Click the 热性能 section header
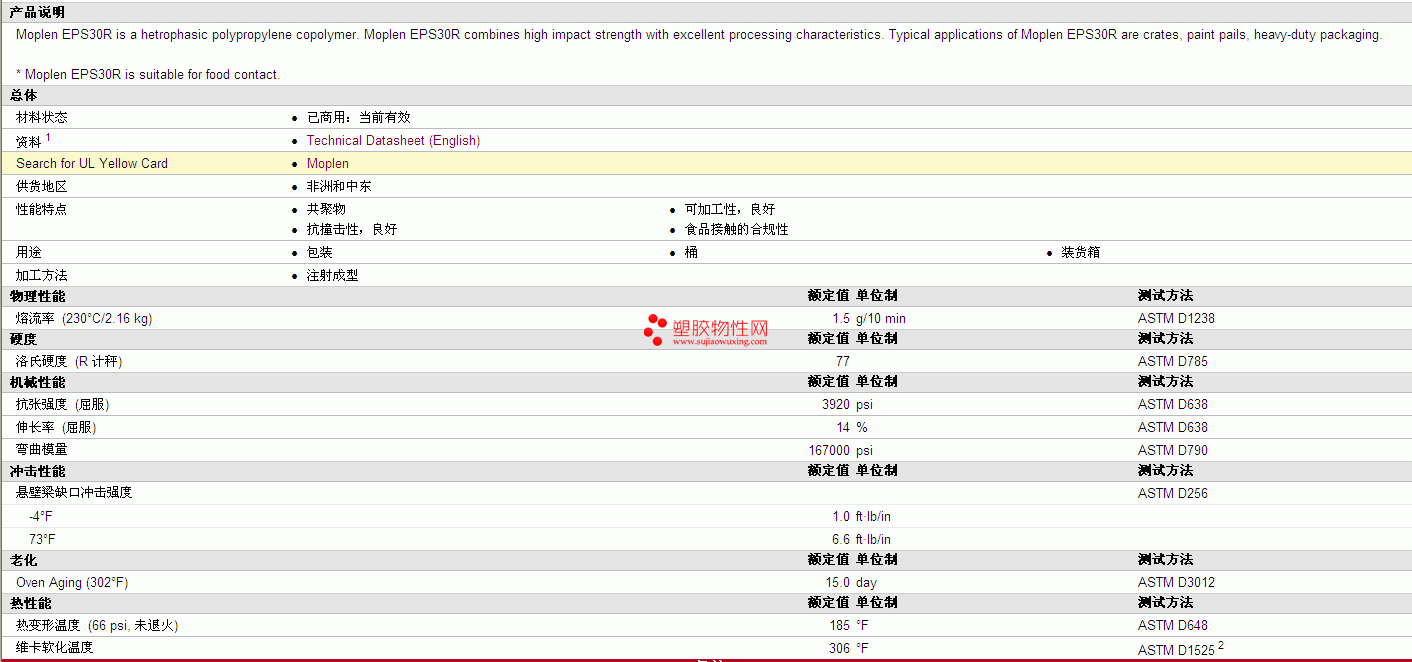Viewport: 1412px width, 662px height. 31,604
